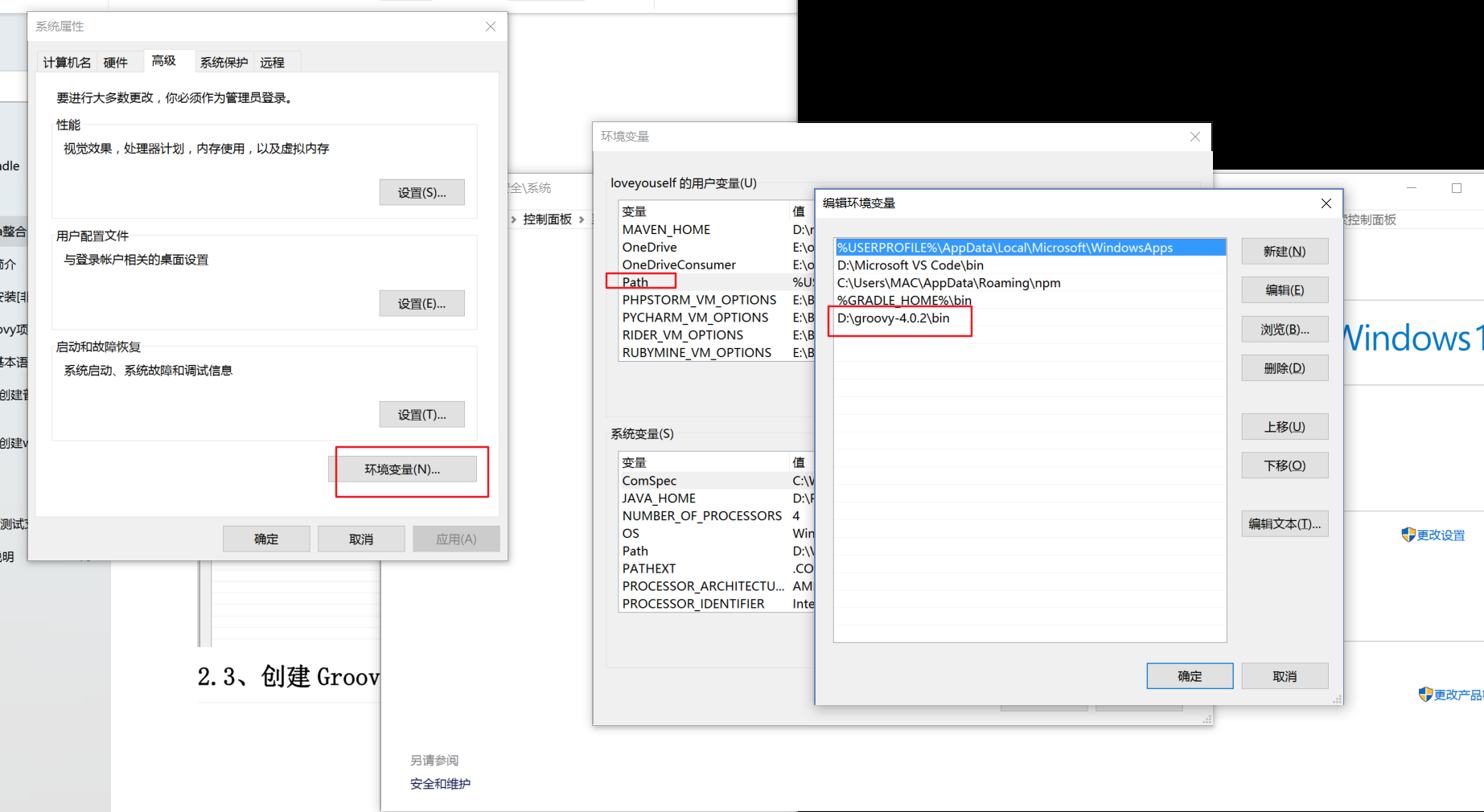1484x812 pixels.
Task: Select OS system variable
Action: [717, 534]
